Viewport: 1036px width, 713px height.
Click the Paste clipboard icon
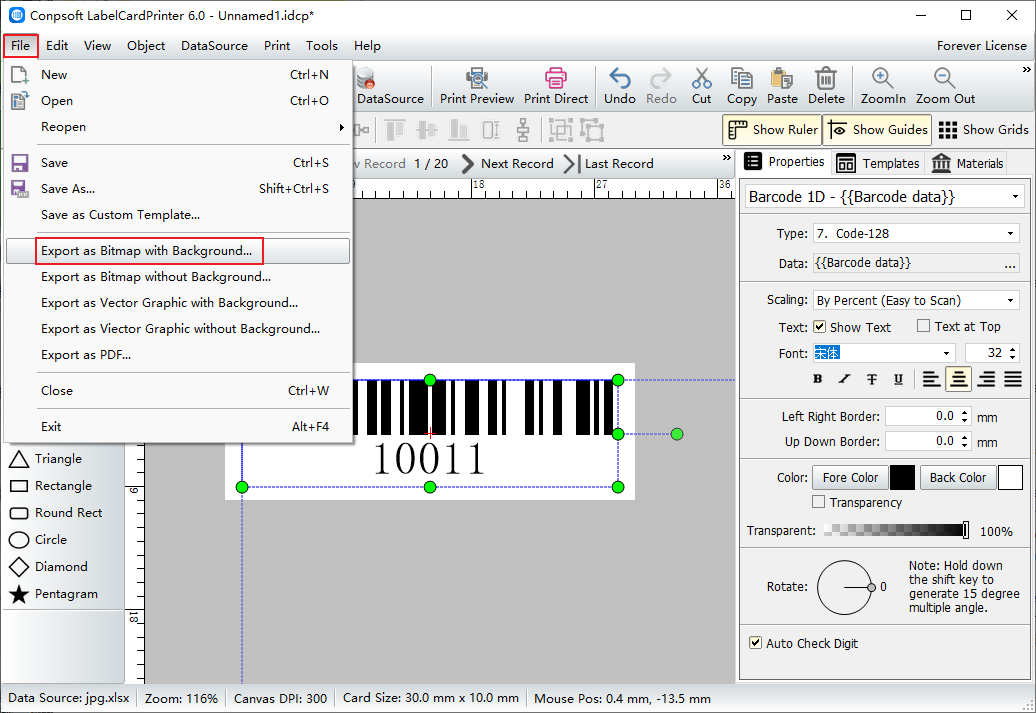coord(782,79)
